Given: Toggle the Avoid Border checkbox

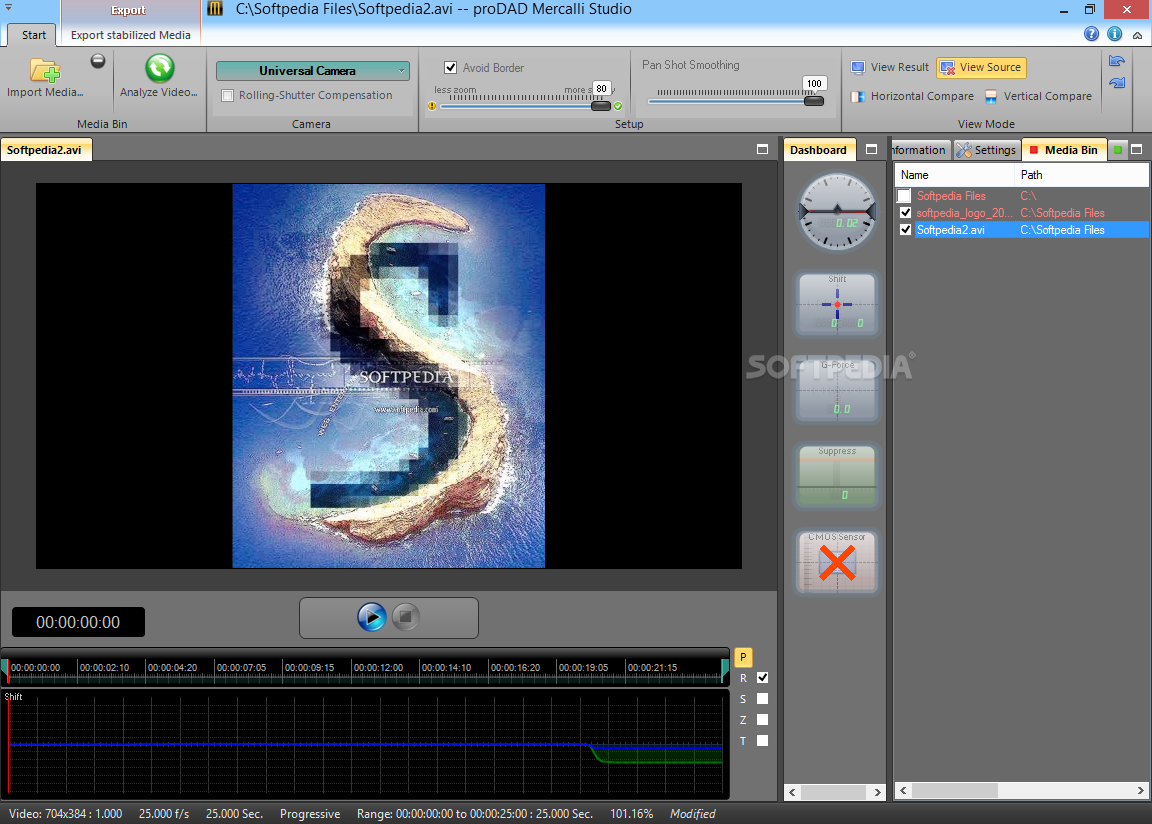Looking at the screenshot, I should (x=450, y=68).
